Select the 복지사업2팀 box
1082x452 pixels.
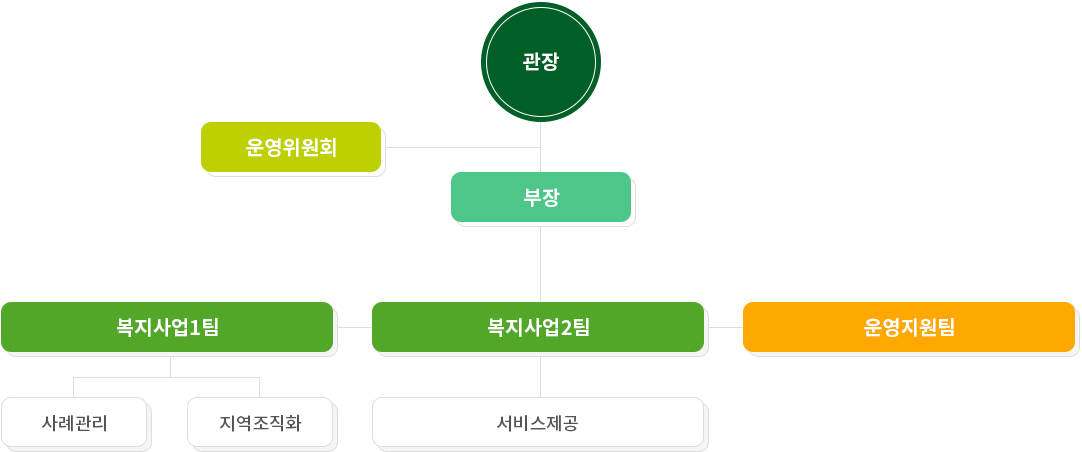(x=538, y=327)
